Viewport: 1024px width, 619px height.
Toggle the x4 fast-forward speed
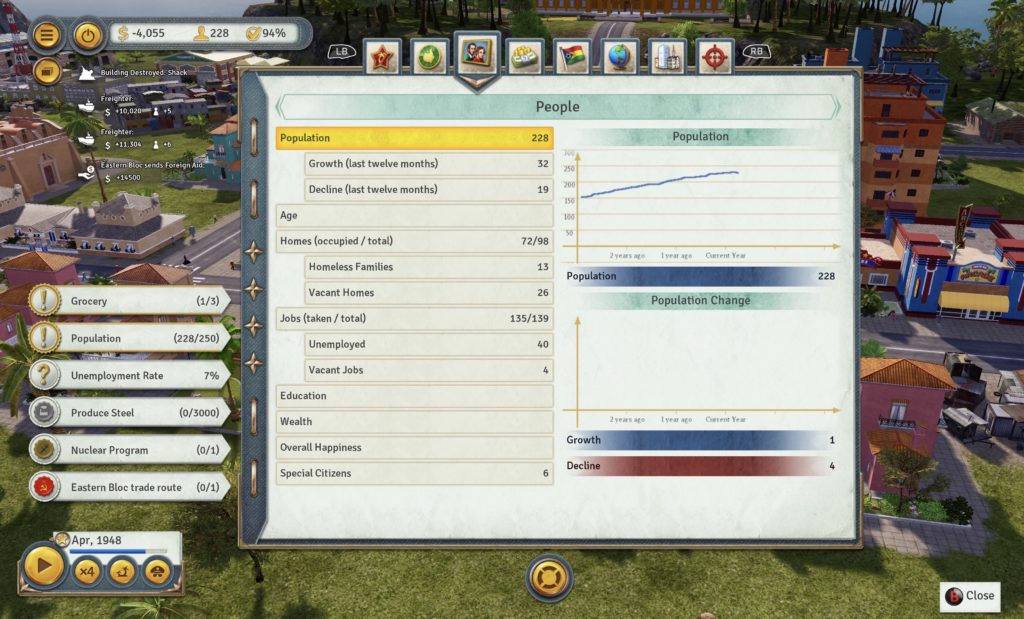click(88, 572)
